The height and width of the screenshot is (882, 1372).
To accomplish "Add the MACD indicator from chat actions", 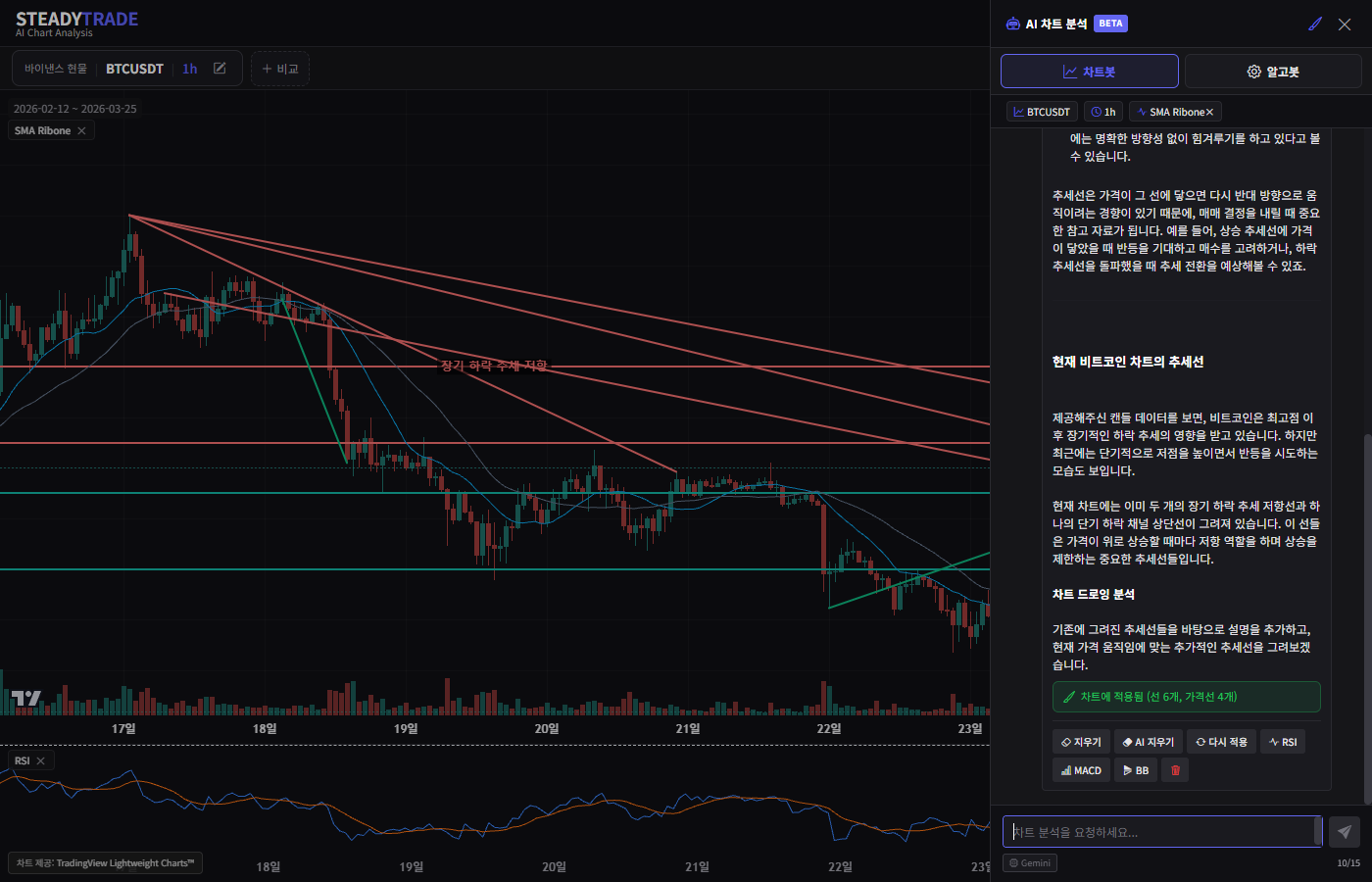I will click(x=1081, y=770).
